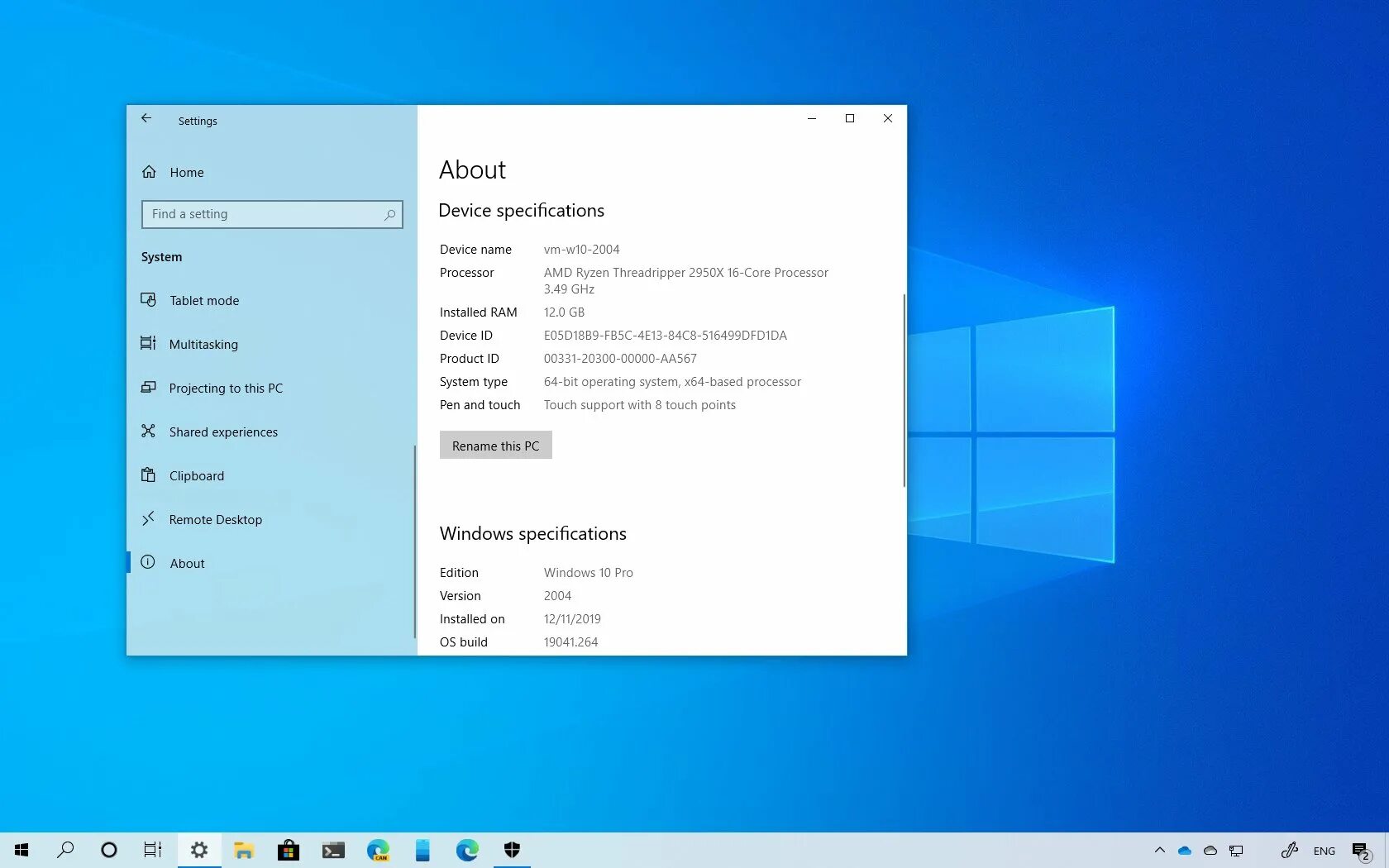Click the Windows 10 Pro edition value
This screenshot has height=868, width=1389.
point(588,573)
